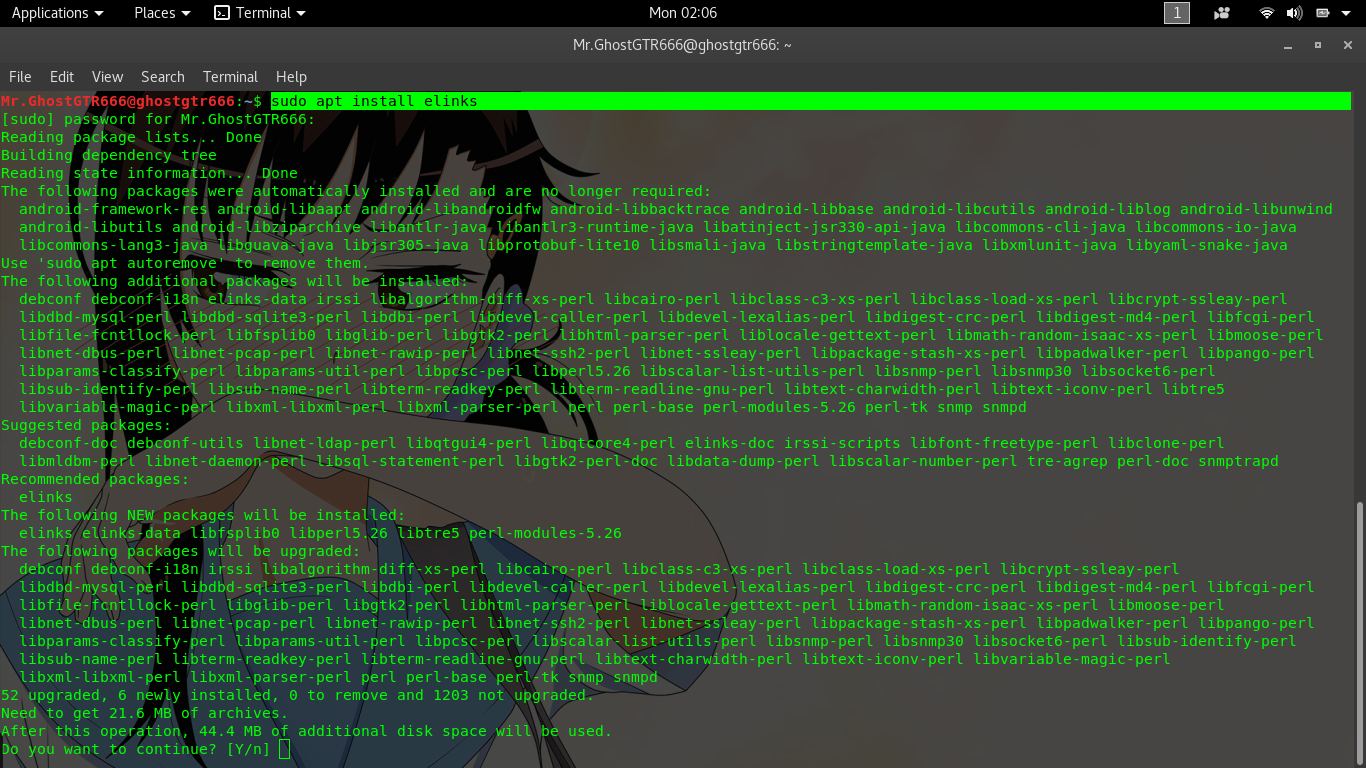Click the 'Recommended packages:' heading
1366x768 pixels.
point(95,479)
